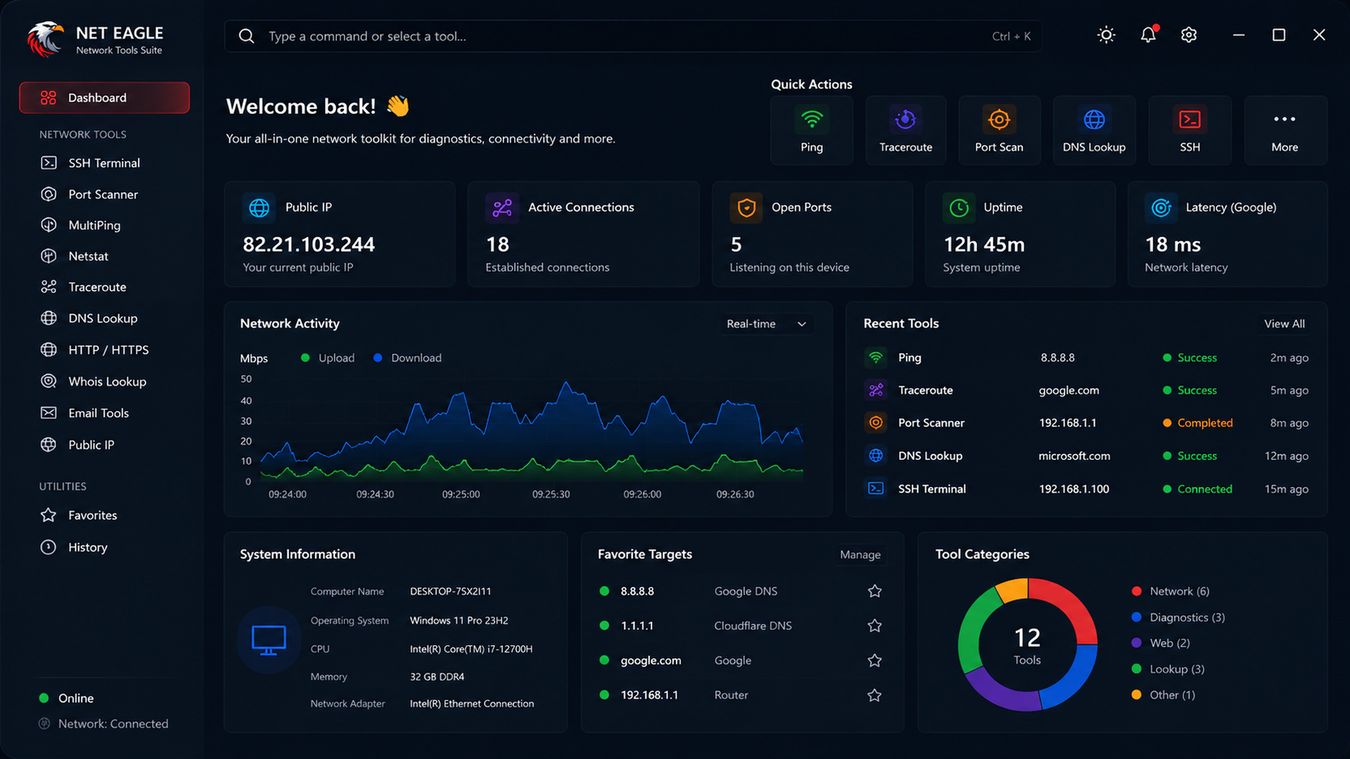Open SSH Terminal from the sidebar
1350x759 pixels.
click(104, 163)
